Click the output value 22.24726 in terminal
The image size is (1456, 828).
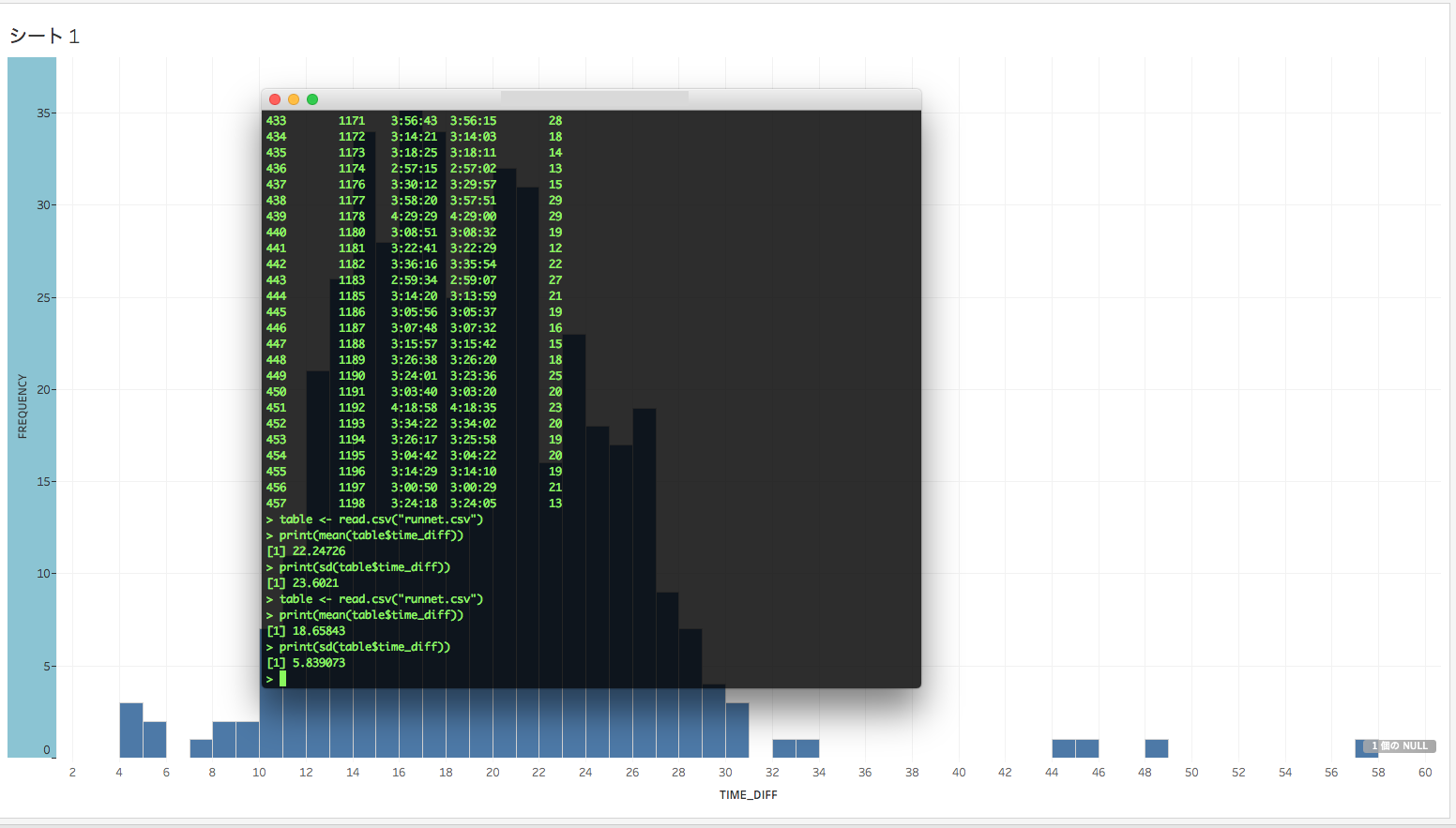pyautogui.click(x=319, y=551)
